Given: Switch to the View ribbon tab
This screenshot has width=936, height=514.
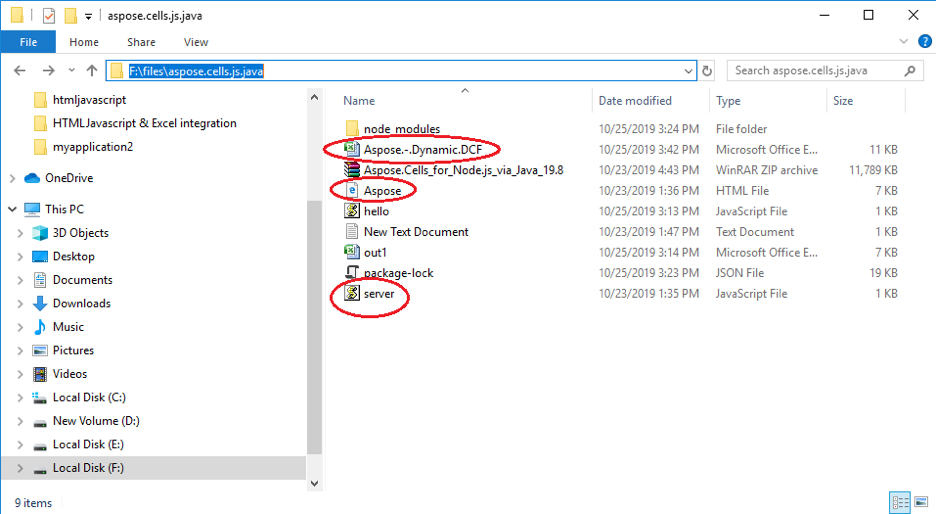Looking at the screenshot, I should point(196,42).
